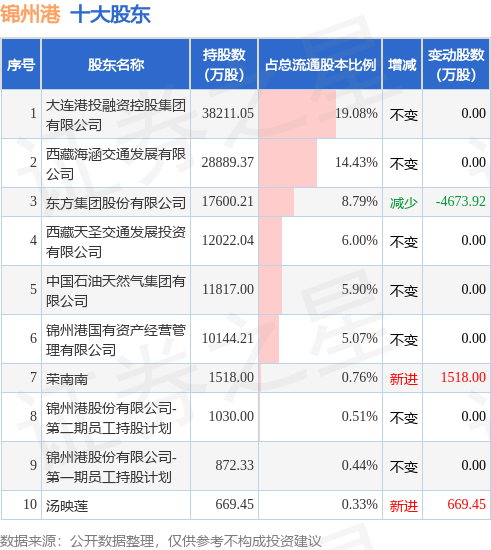This screenshot has height=550, width=491.
Task: Click holdings value 28889.37
Action: pyautogui.click(x=228, y=162)
